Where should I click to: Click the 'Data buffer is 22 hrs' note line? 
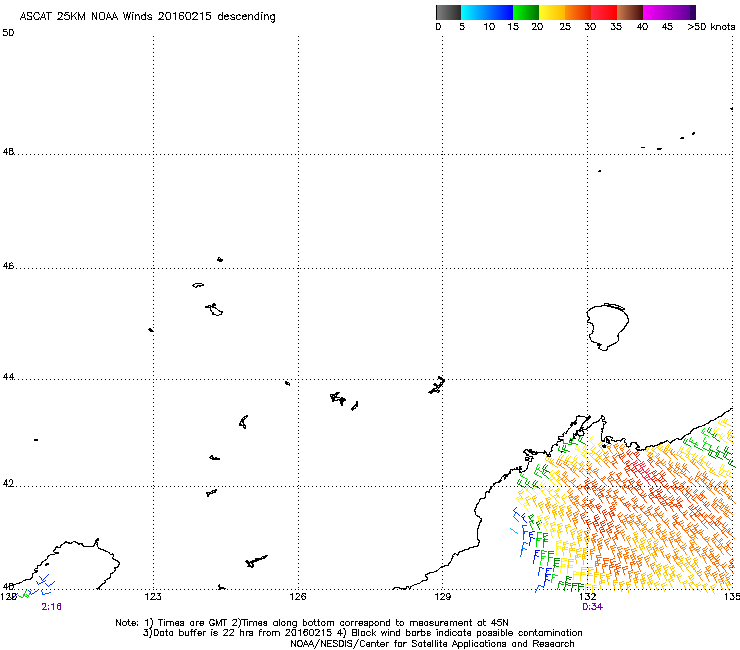(x=362, y=633)
